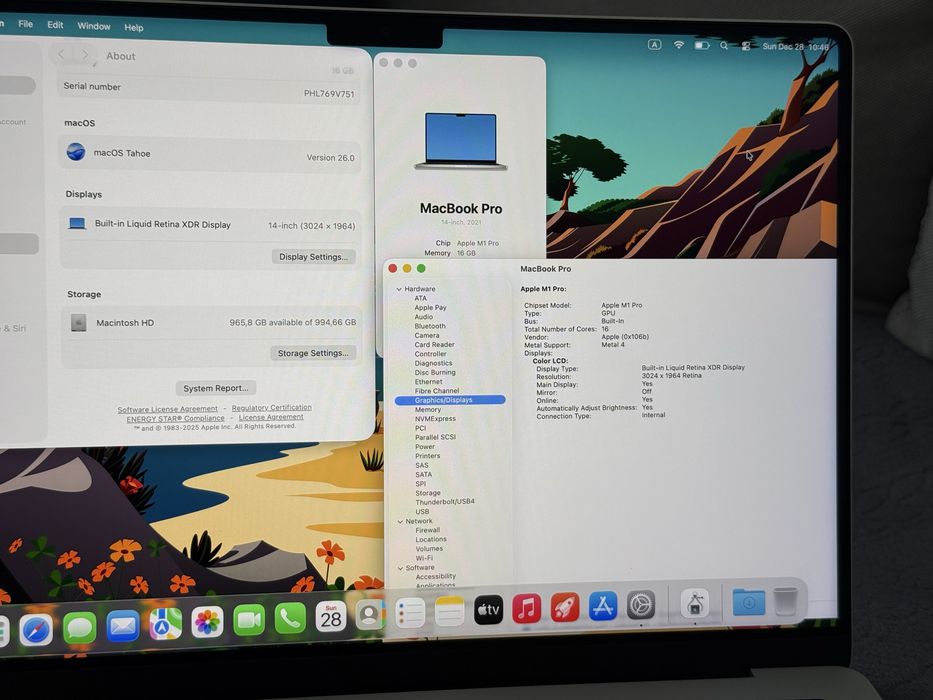Click the Storage Settings... button

(313, 353)
